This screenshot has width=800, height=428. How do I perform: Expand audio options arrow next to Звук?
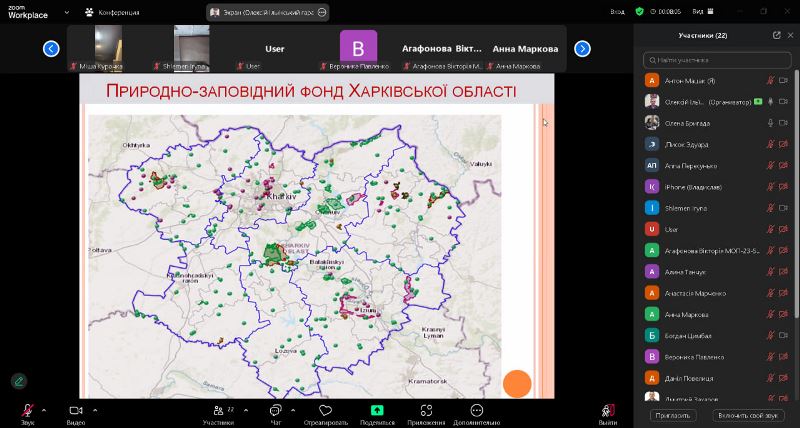click(44, 410)
